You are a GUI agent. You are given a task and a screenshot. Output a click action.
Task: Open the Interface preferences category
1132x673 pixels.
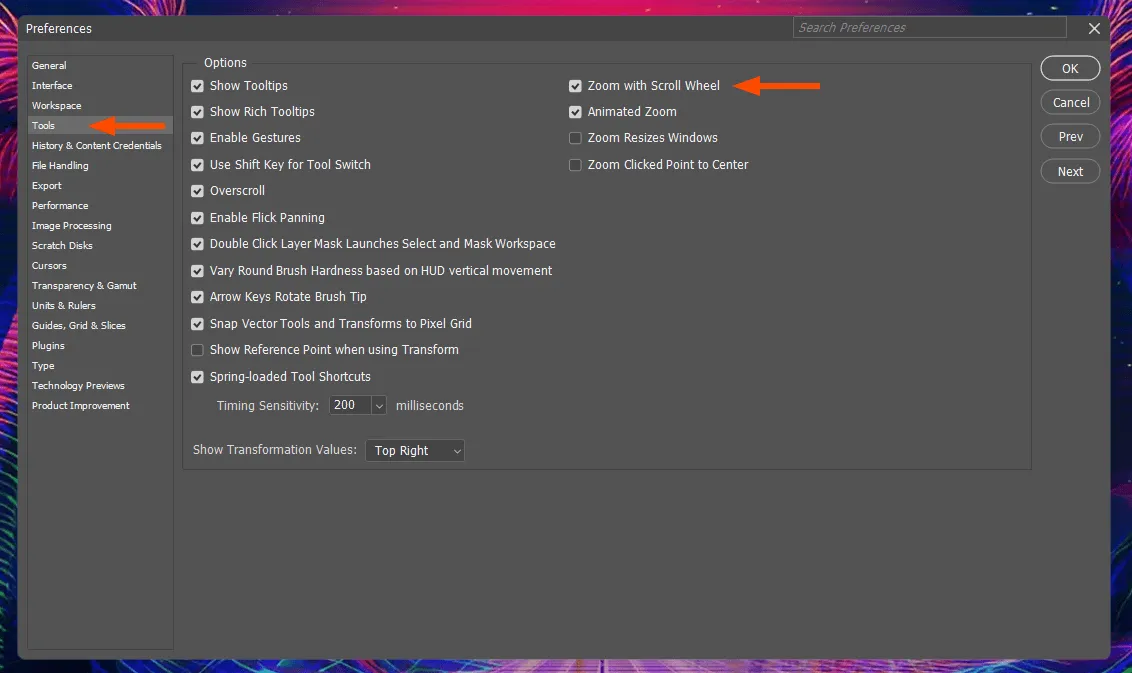pos(52,85)
